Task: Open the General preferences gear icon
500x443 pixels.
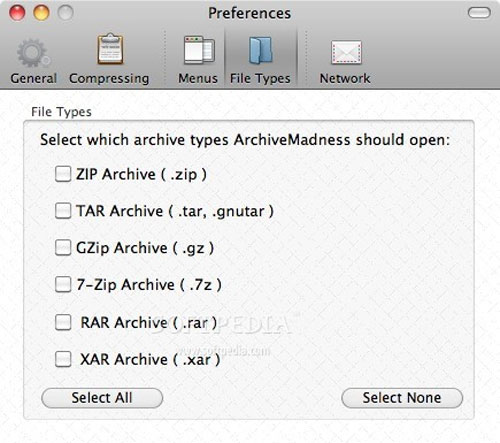Action: pos(33,52)
